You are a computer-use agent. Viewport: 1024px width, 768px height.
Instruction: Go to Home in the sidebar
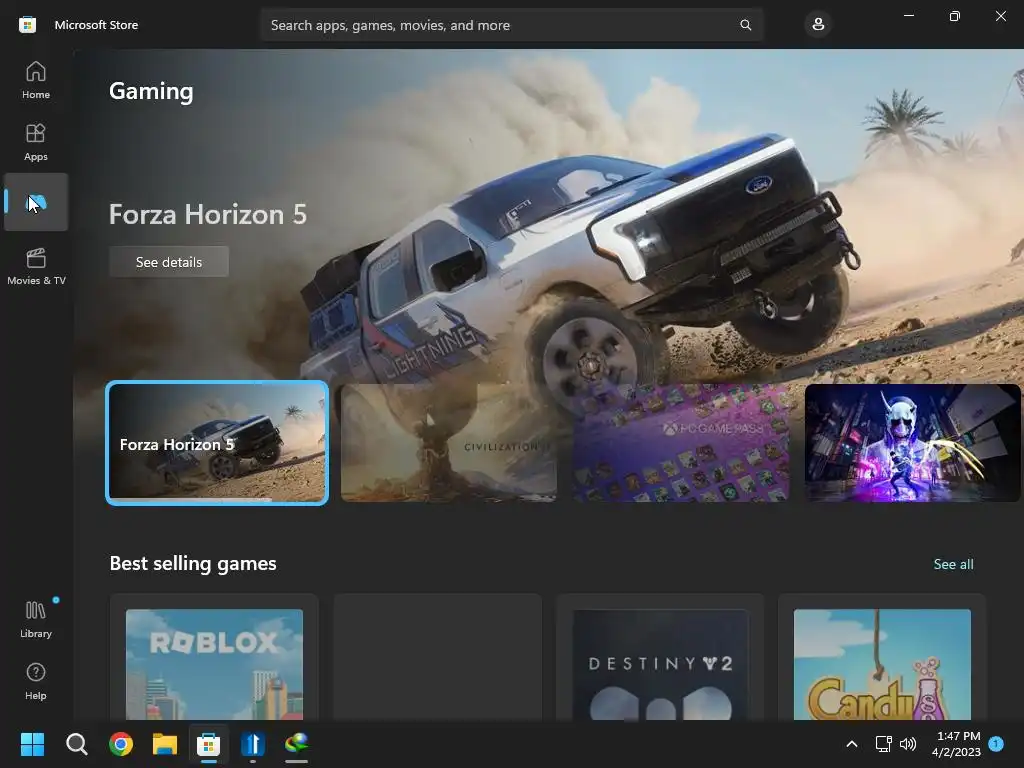[36, 80]
